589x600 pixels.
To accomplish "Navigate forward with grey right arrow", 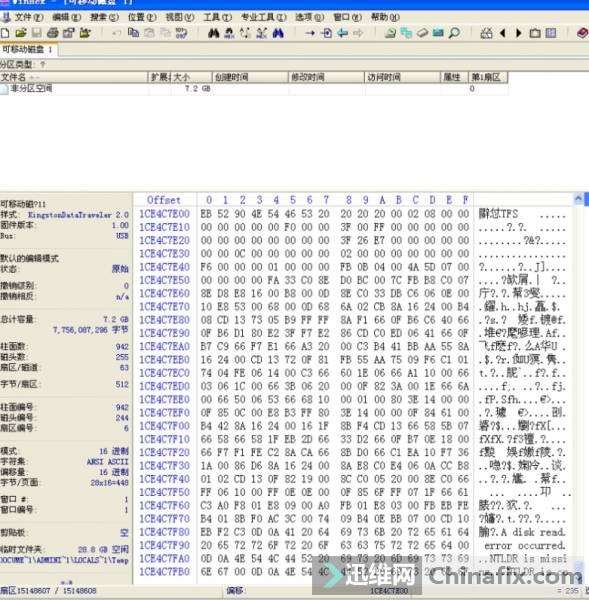I will (358, 33).
